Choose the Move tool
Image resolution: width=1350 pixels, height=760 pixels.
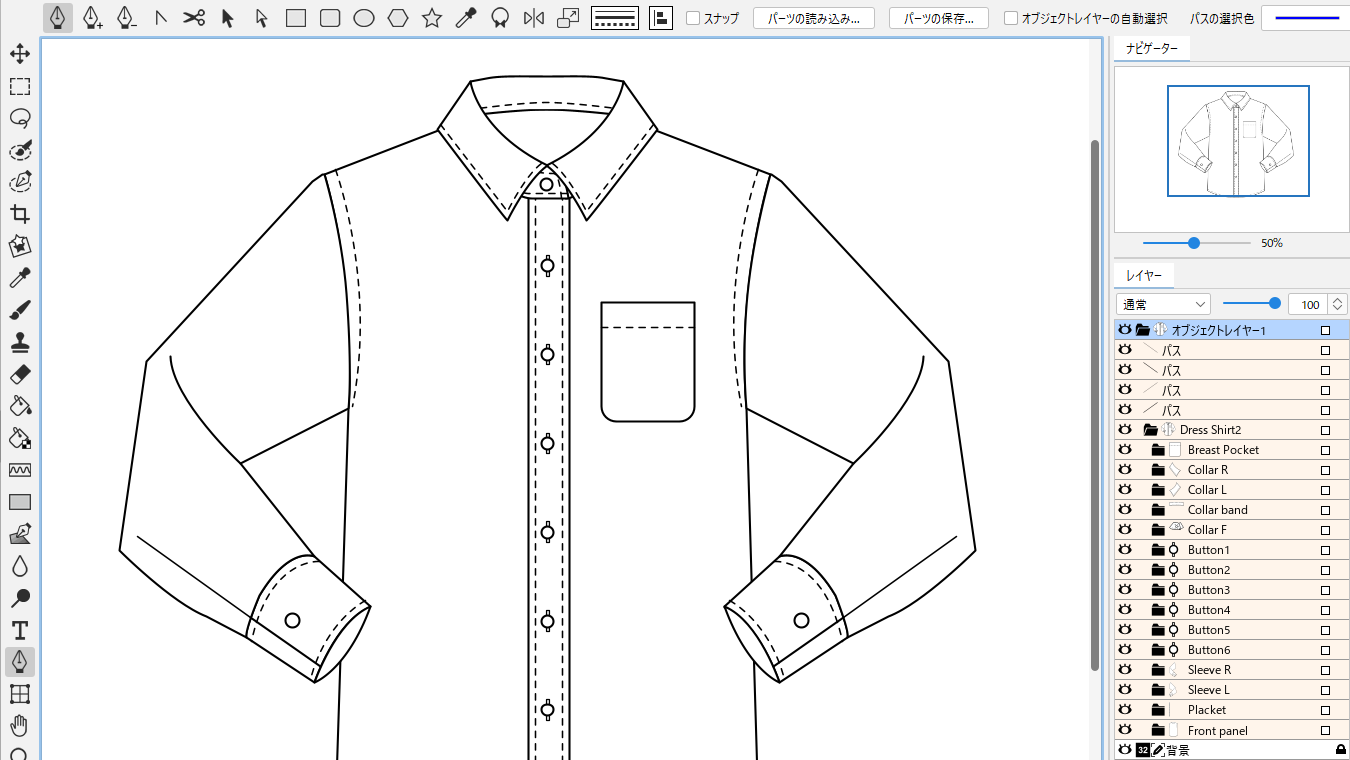[x=20, y=54]
